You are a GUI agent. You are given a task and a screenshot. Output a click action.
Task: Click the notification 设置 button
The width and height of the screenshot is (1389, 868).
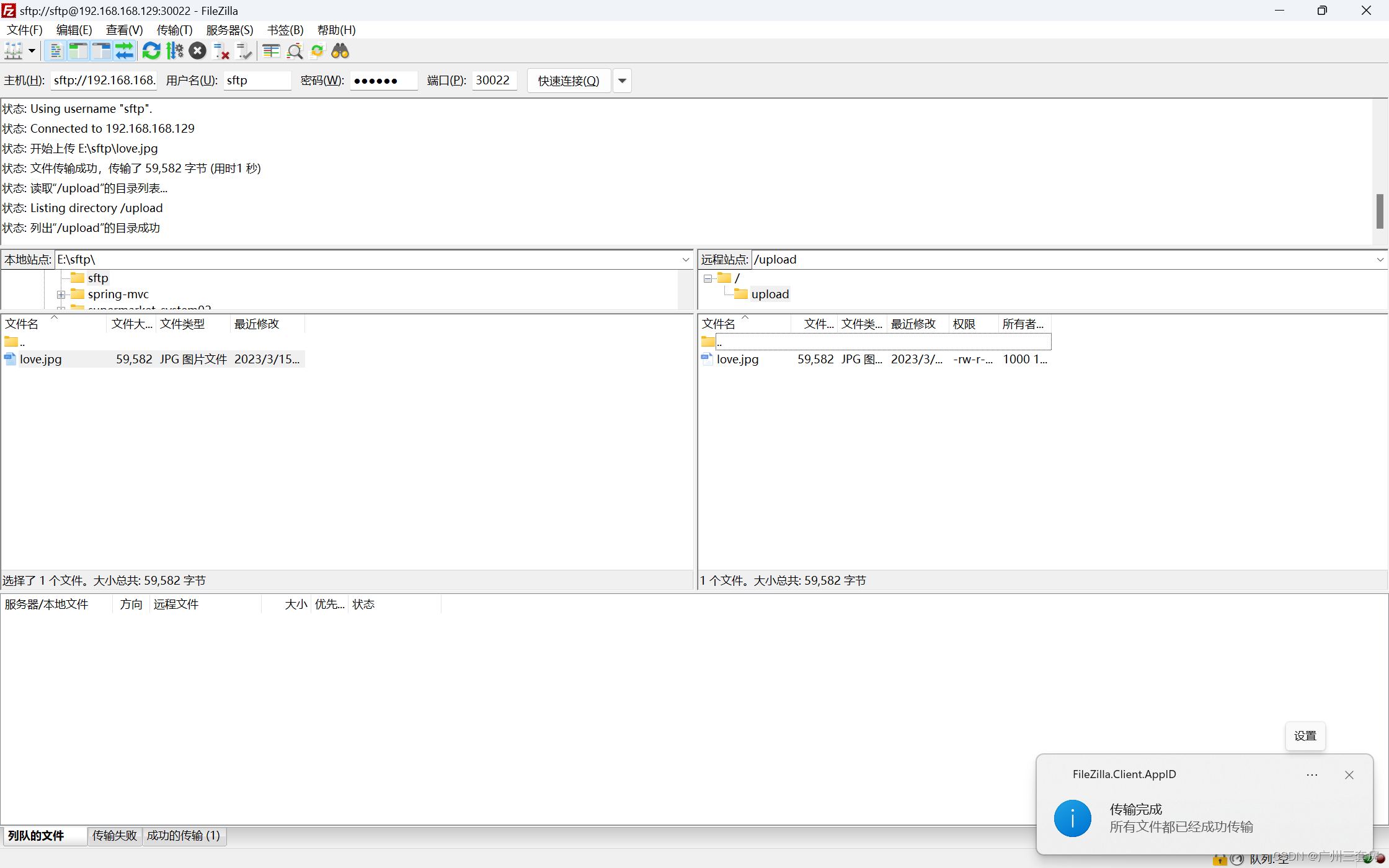tap(1305, 736)
